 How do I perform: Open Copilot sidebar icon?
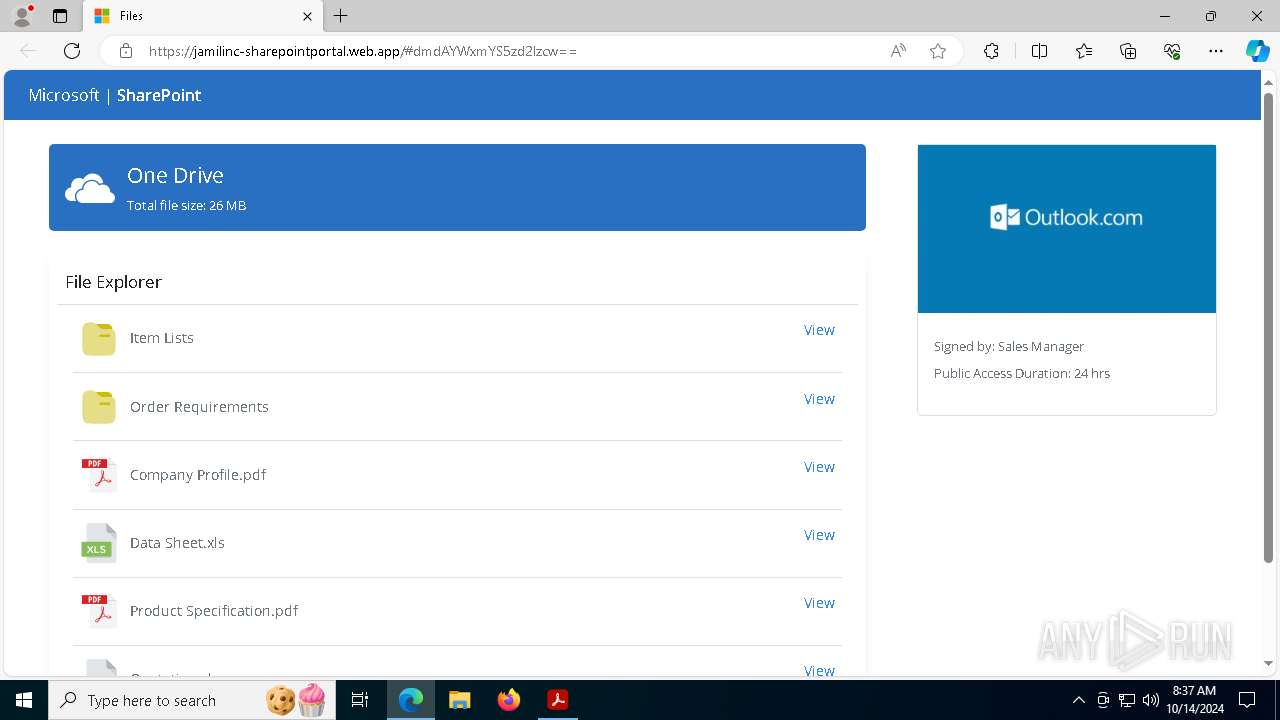click(1257, 51)
